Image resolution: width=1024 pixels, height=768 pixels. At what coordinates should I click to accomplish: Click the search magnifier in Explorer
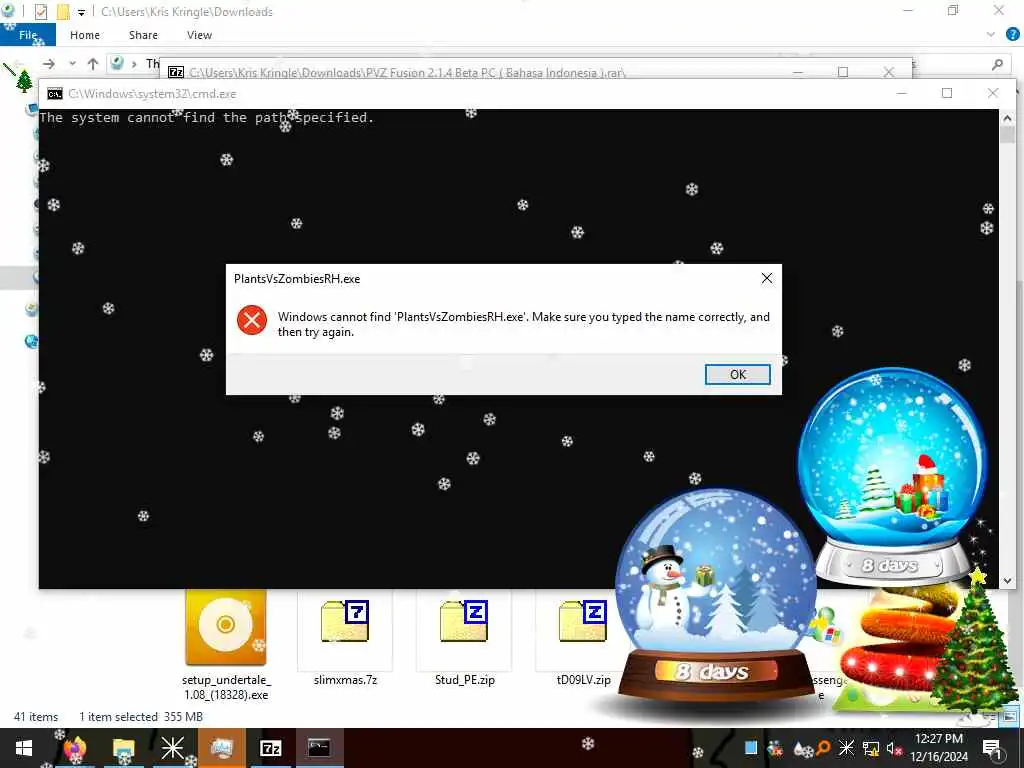point(997,64)
